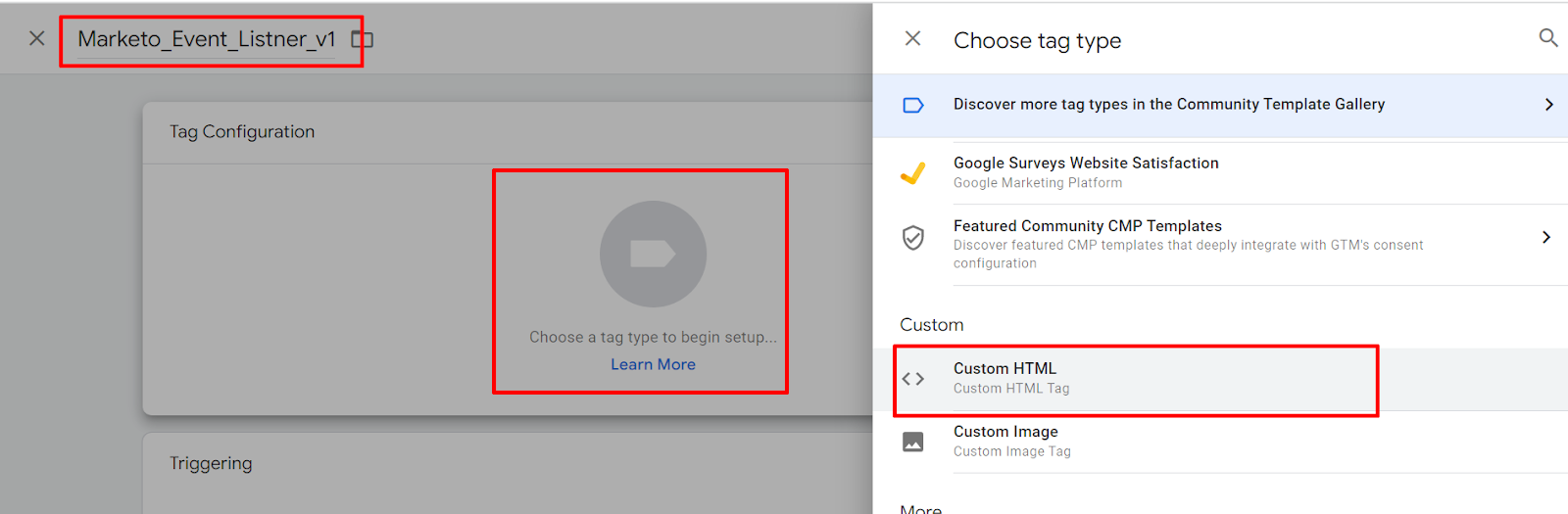Image resolution: width=1568 pixels, height=514 pixels.
Task: Open Featured Community CMP Templates
Action: [1220, 244]
